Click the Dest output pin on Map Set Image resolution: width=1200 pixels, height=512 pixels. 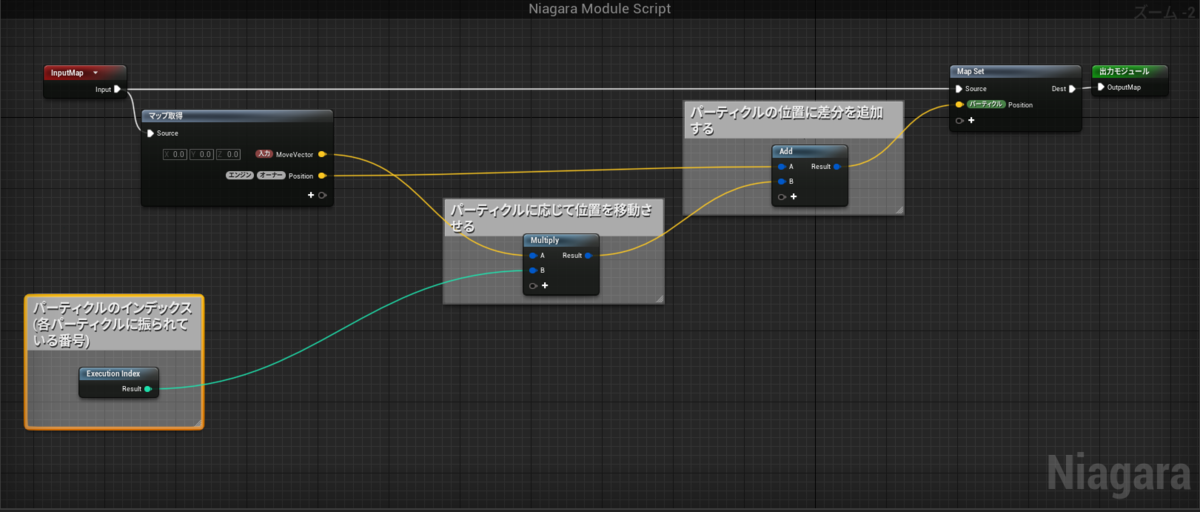[x=1072, y=88]
